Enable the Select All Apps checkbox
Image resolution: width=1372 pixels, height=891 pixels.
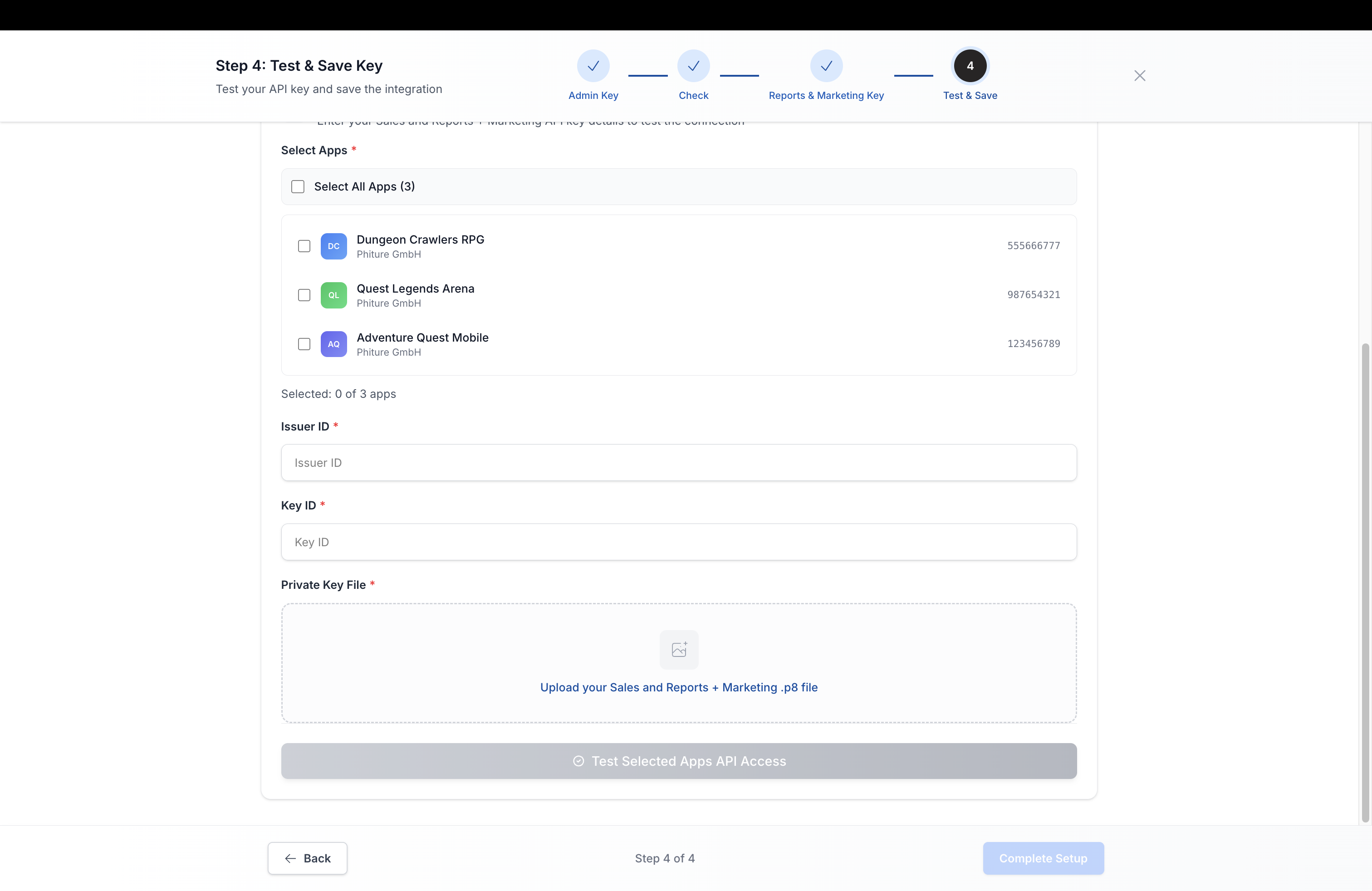click(x=298, y=186)
